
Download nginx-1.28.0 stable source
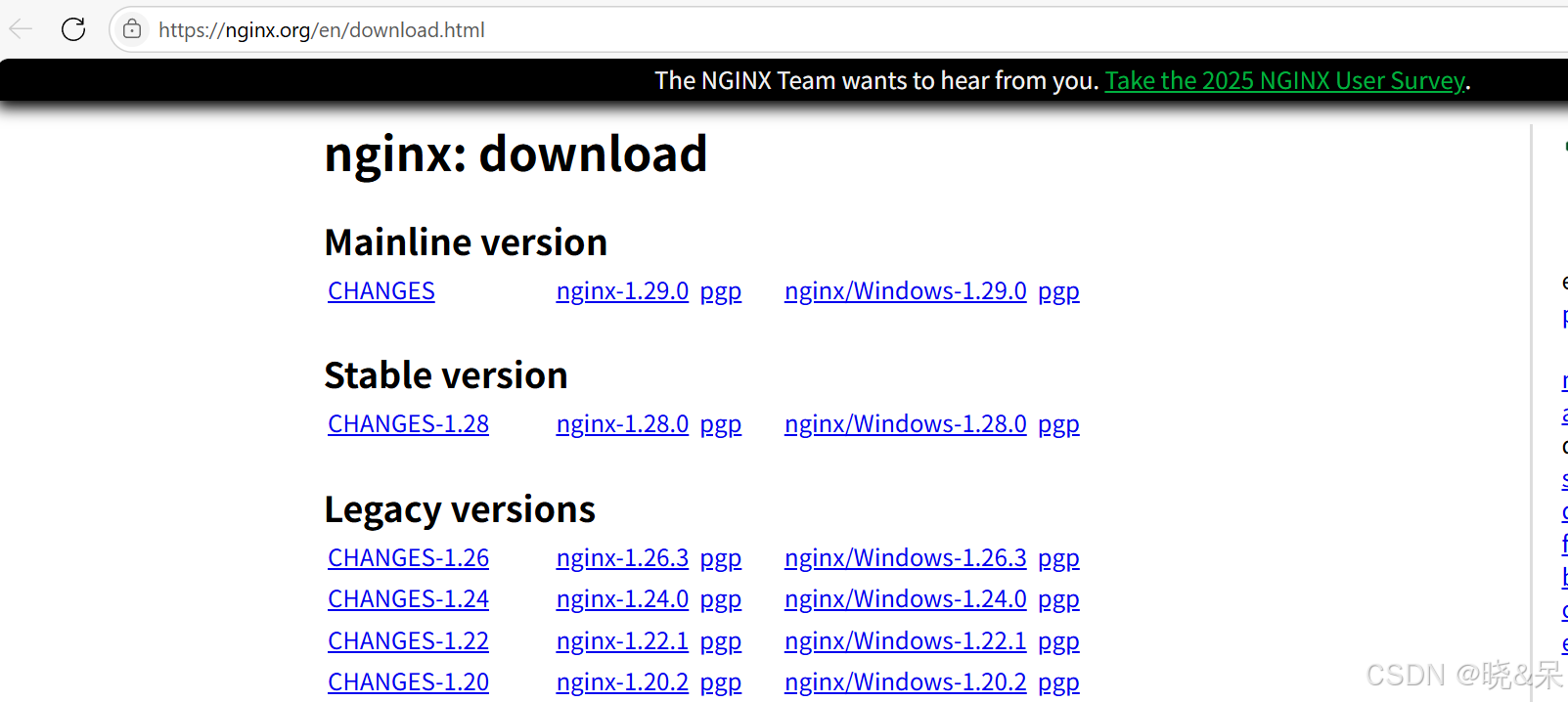coord(622,424)
